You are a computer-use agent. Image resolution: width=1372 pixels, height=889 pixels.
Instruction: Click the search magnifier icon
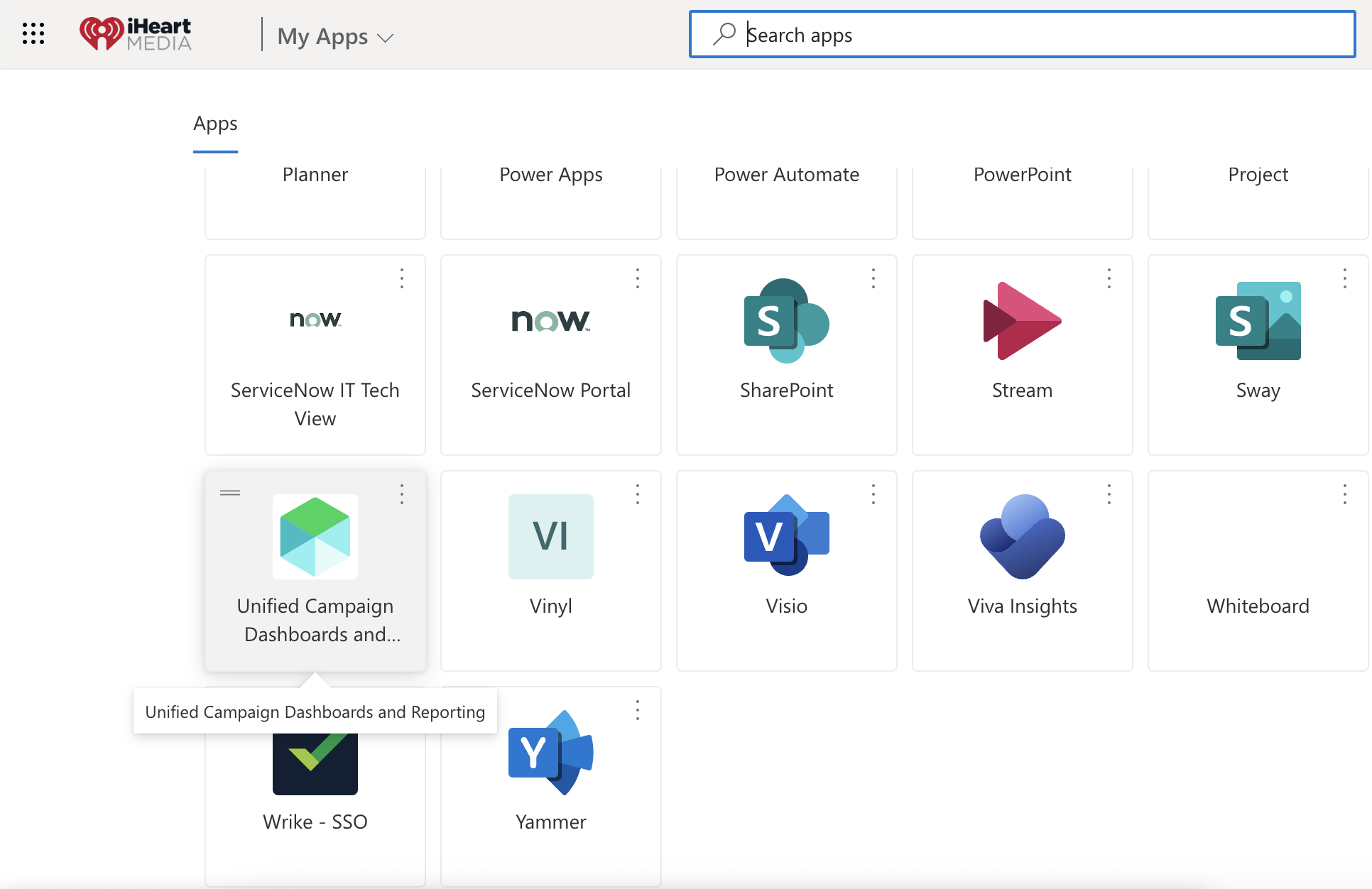pos(724,34)
